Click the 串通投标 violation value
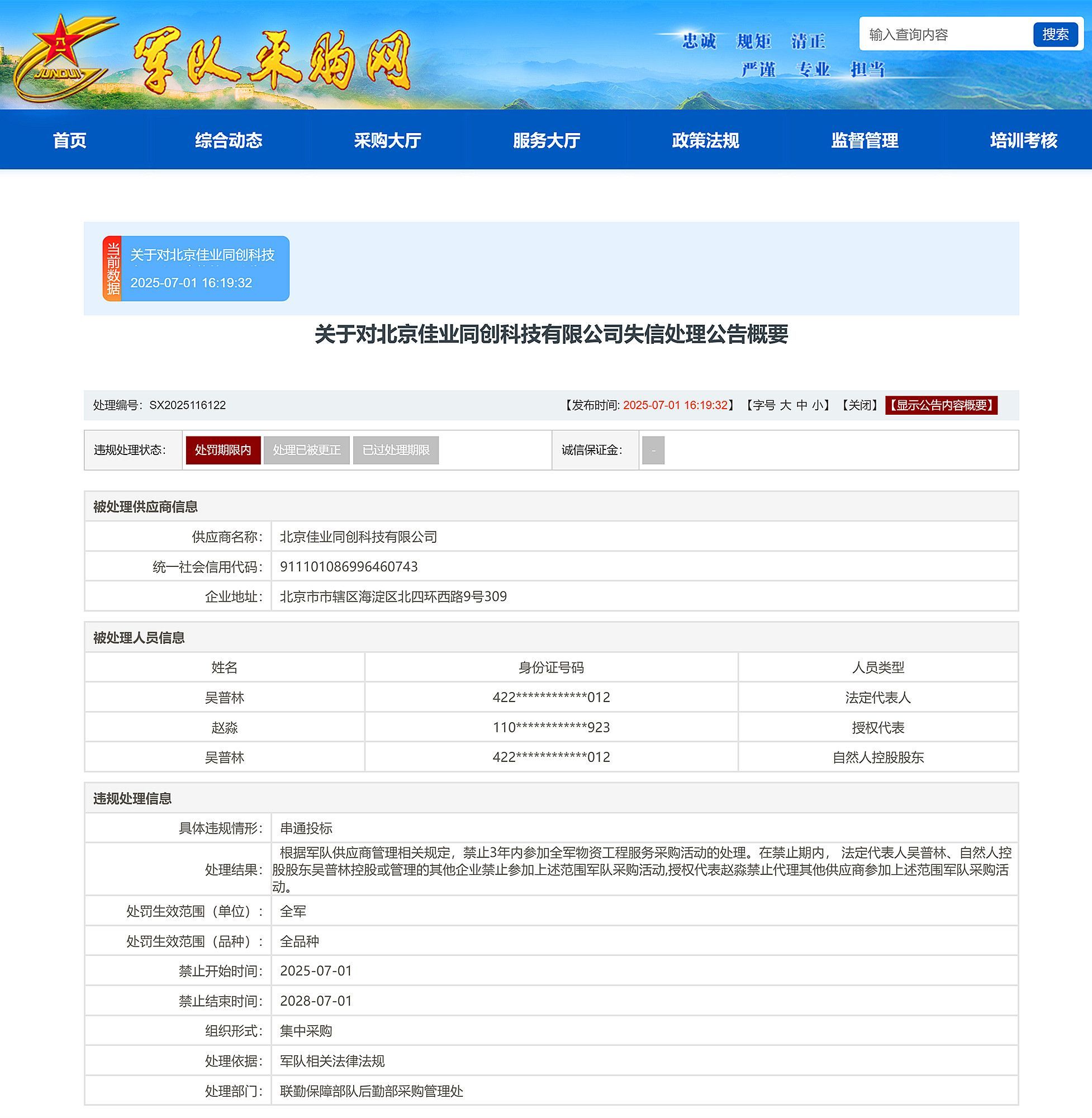Screen dimensions: 1092x1118 [x=306, y=828]
